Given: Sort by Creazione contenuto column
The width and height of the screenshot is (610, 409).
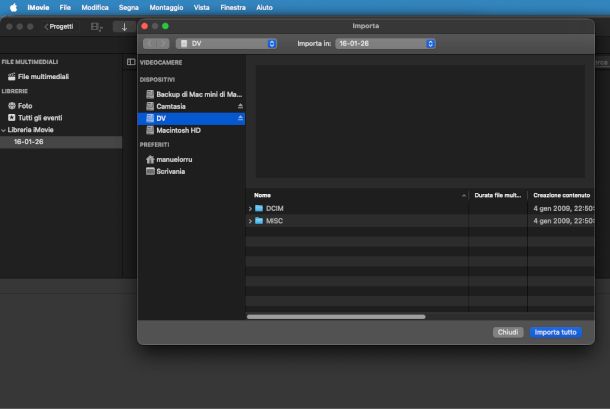Looking at the screenshot, I should tap(561, 195).
